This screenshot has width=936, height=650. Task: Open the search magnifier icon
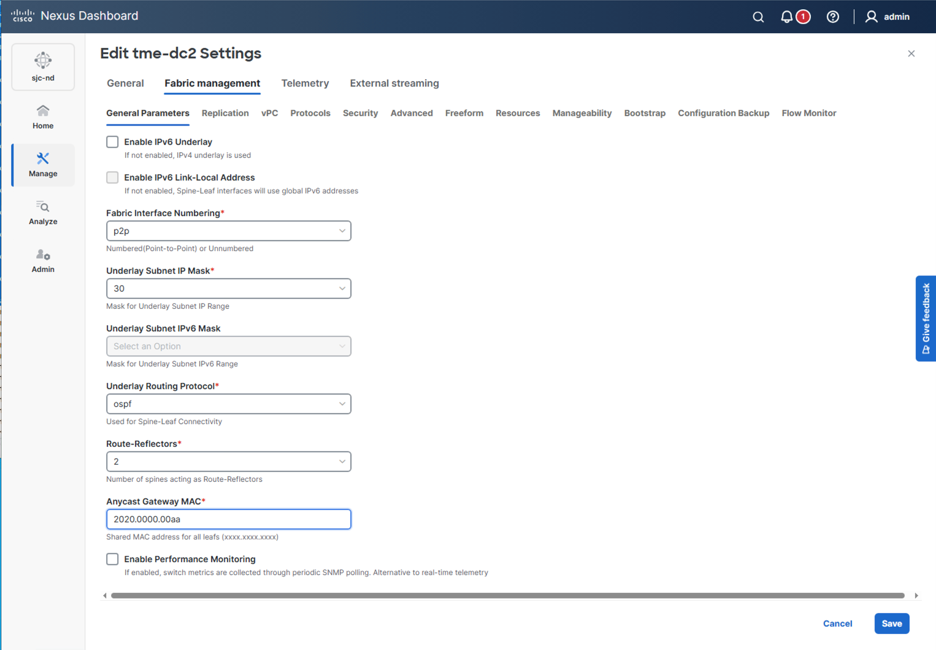(x=758, y=17)
